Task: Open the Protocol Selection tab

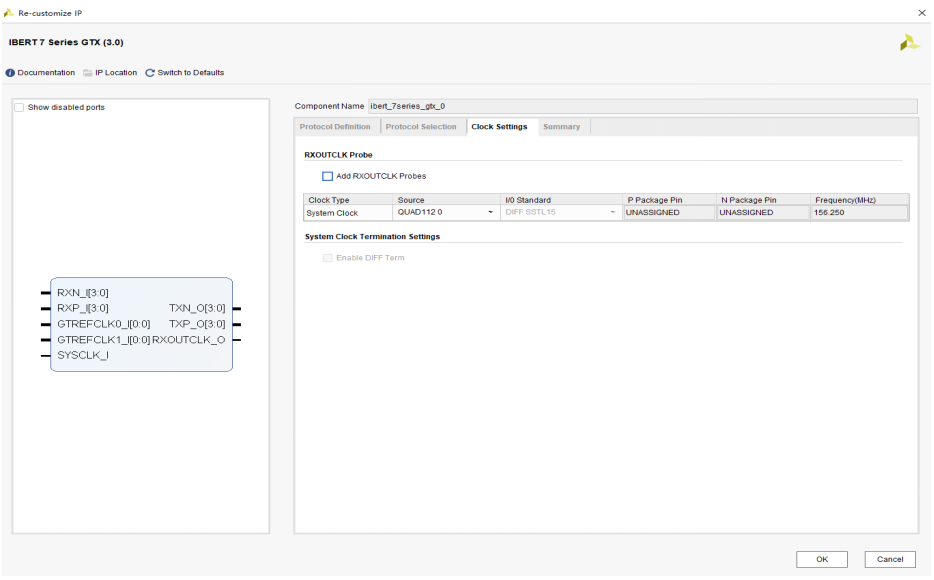Action: pyautogui.click(x=421, y=127)
